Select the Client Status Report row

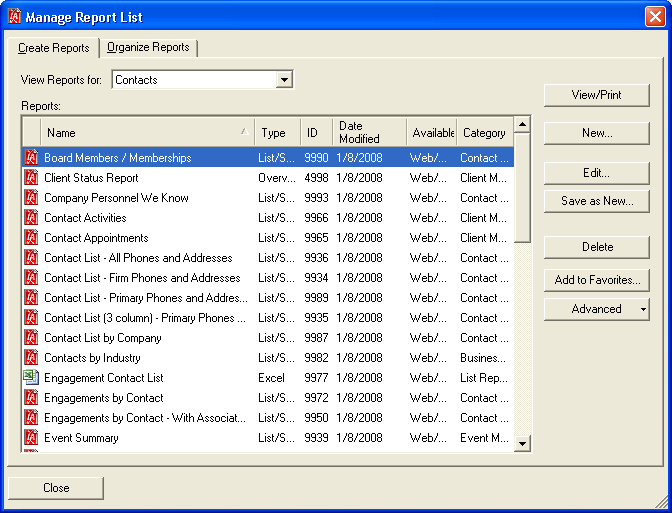(x=268, y=178)
